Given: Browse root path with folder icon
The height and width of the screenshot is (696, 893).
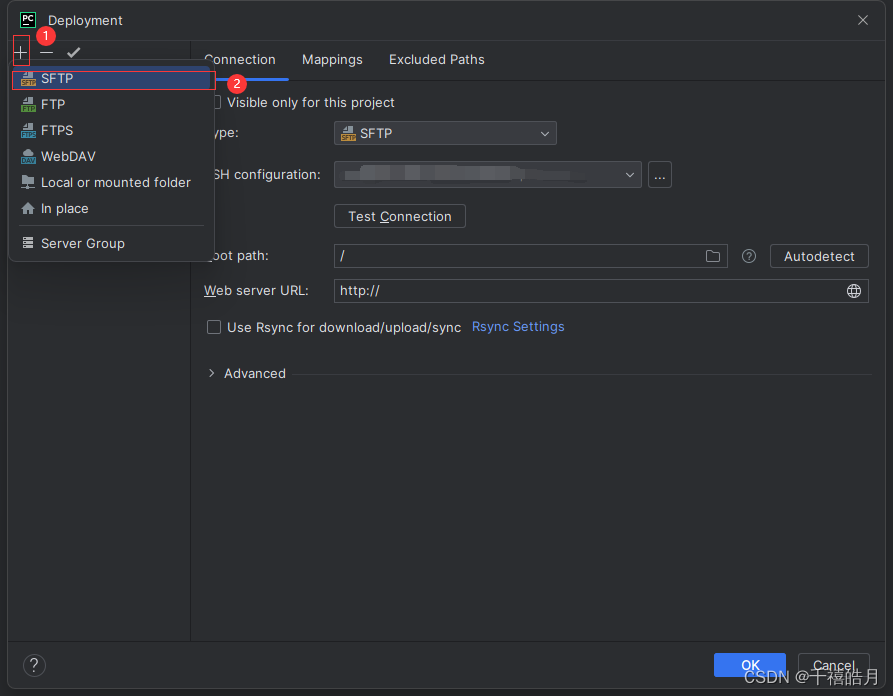Looking at the screenshot, I should [712, 256].
